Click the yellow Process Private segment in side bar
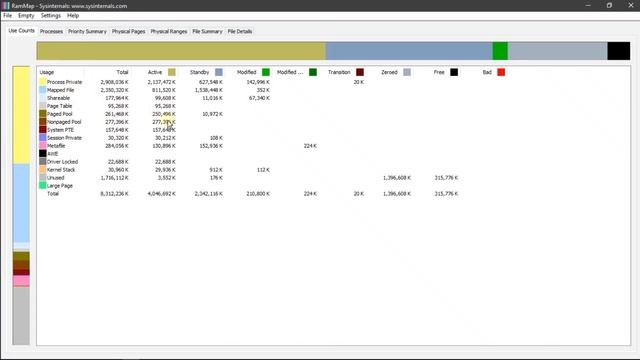 tap(21, 115)
